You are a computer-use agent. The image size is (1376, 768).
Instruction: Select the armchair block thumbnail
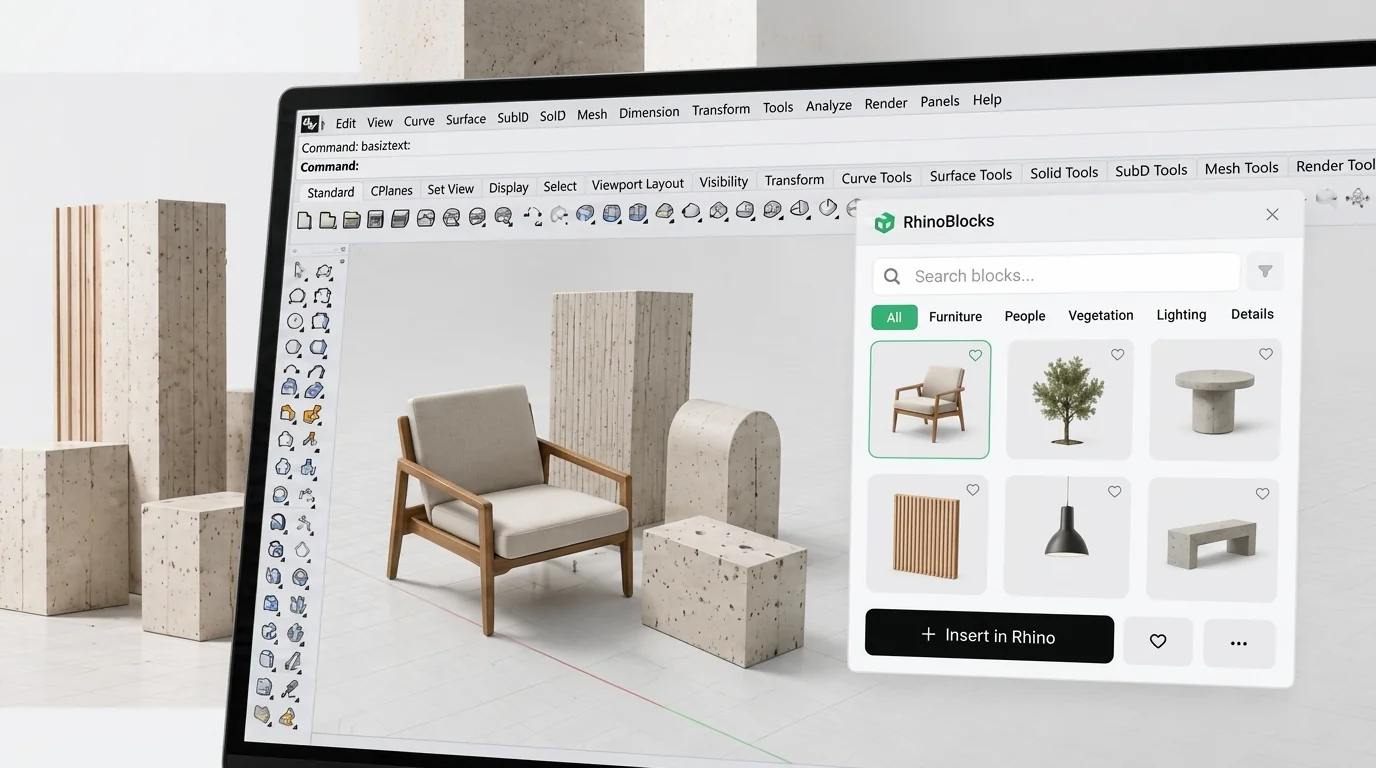click(x=930, y=399)
